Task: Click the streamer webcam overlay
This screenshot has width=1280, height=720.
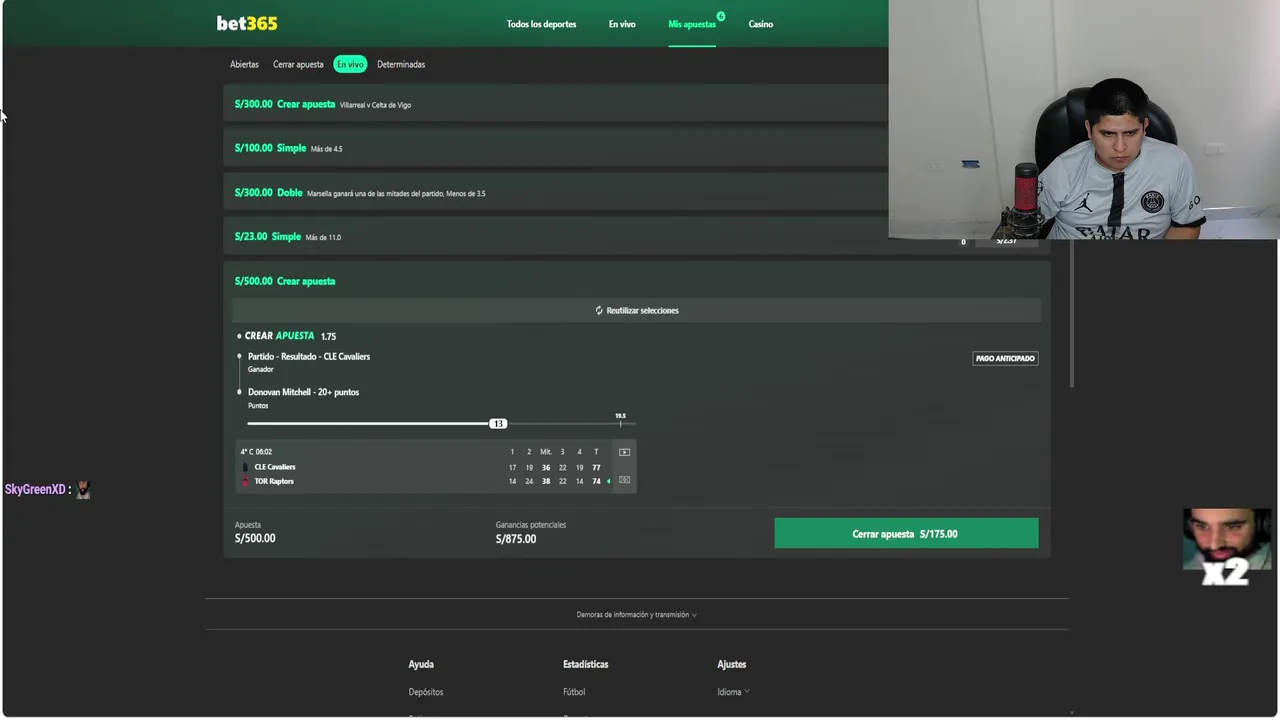Action: click(x=1084, y=120)
